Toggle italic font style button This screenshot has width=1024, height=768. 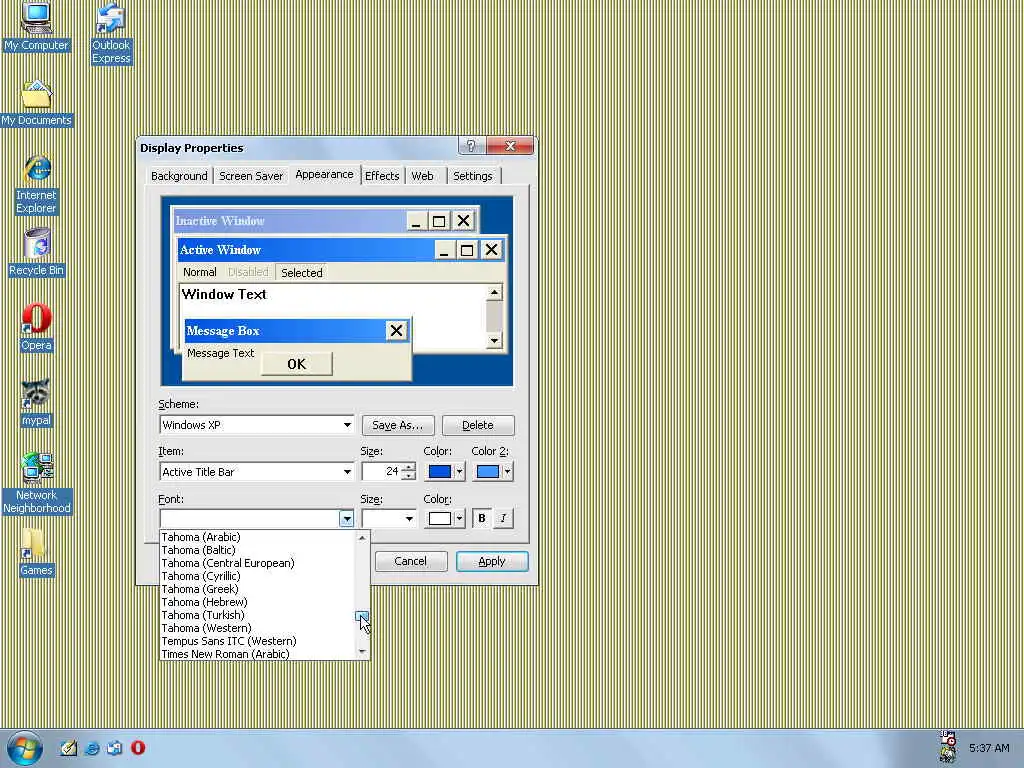point(503,519)
